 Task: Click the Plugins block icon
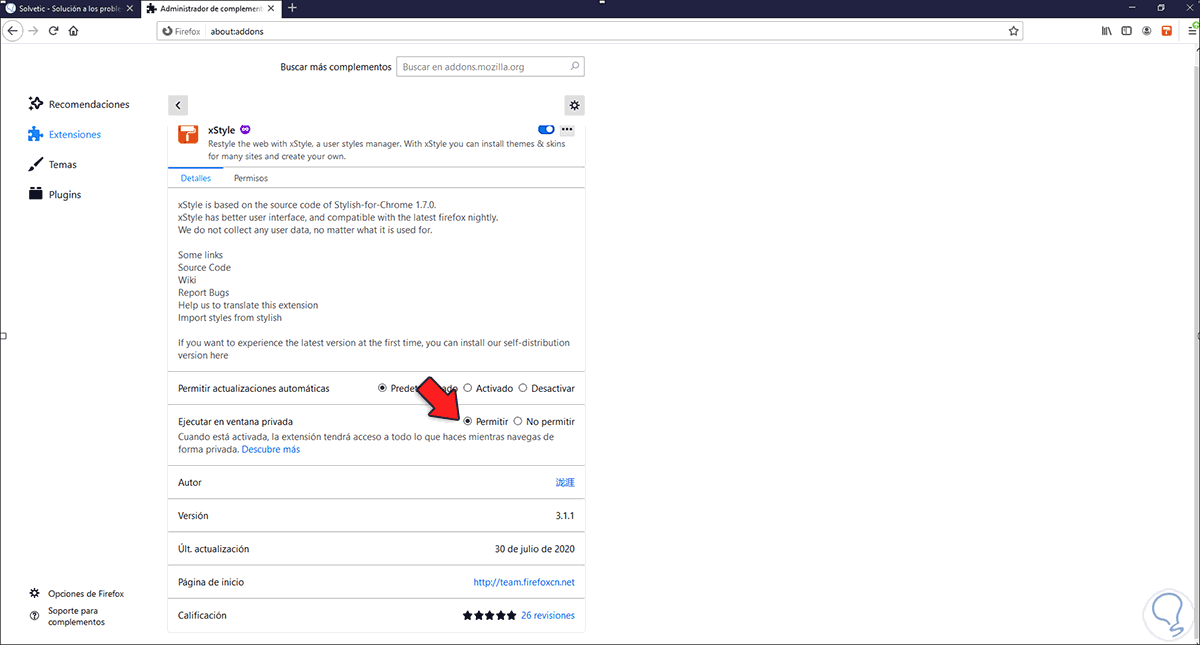[36, 194]
